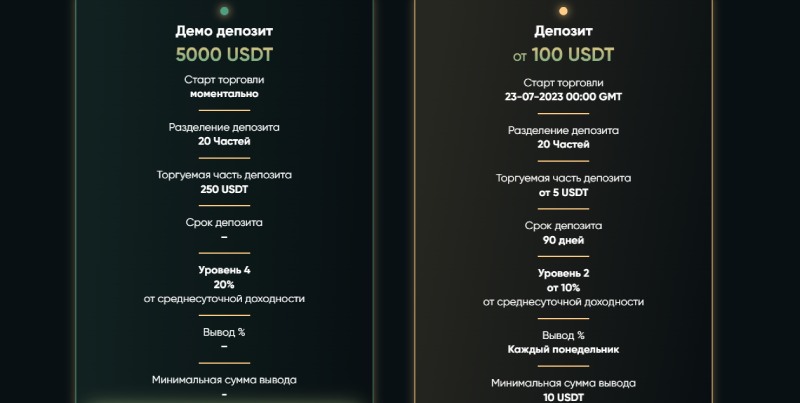Click the от 100 USDT amount
Image resolution: width=800 pixels, height=403 pixels.
click(x=563, y=54)
